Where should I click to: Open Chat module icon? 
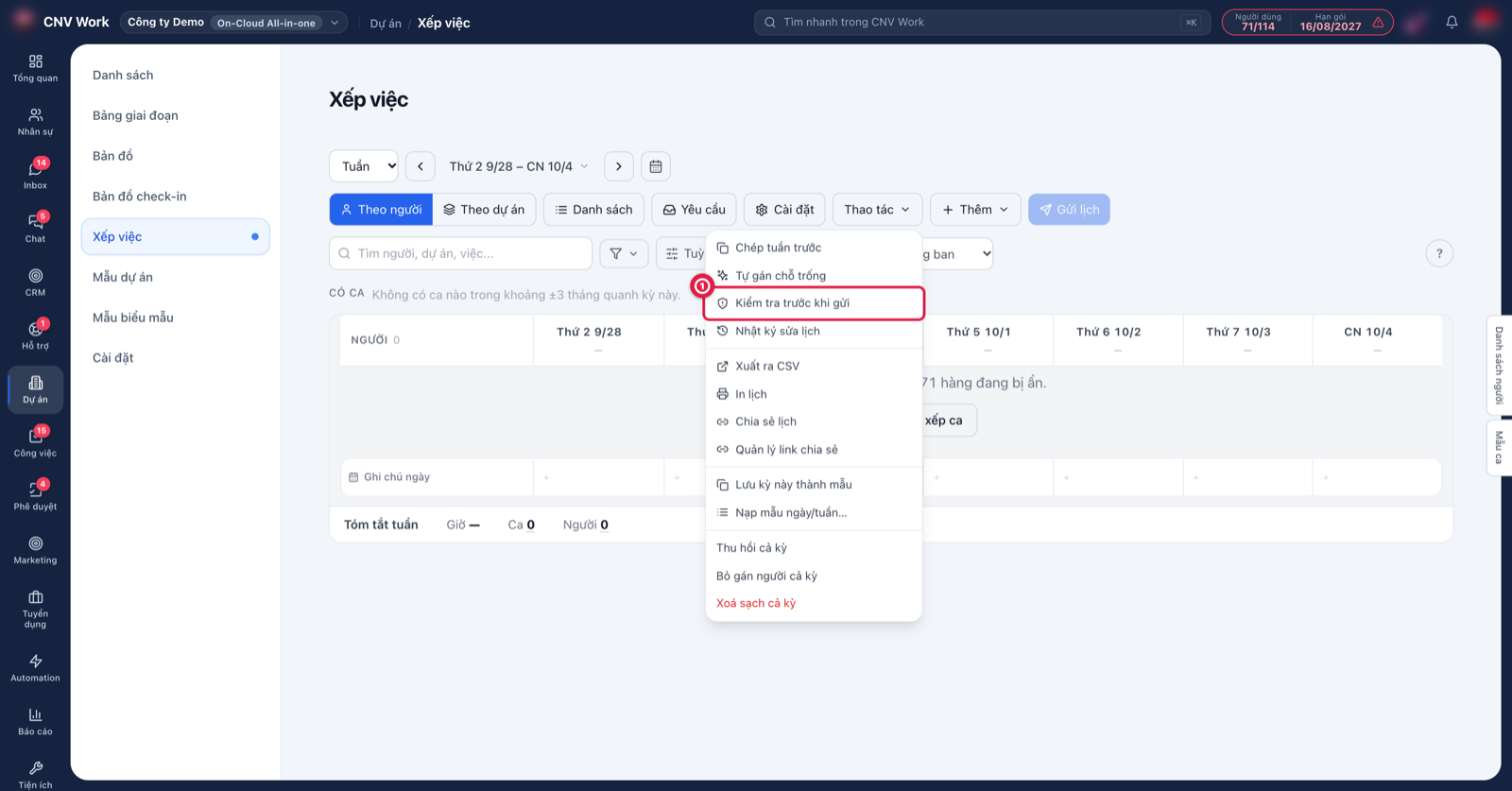point(35,229)
